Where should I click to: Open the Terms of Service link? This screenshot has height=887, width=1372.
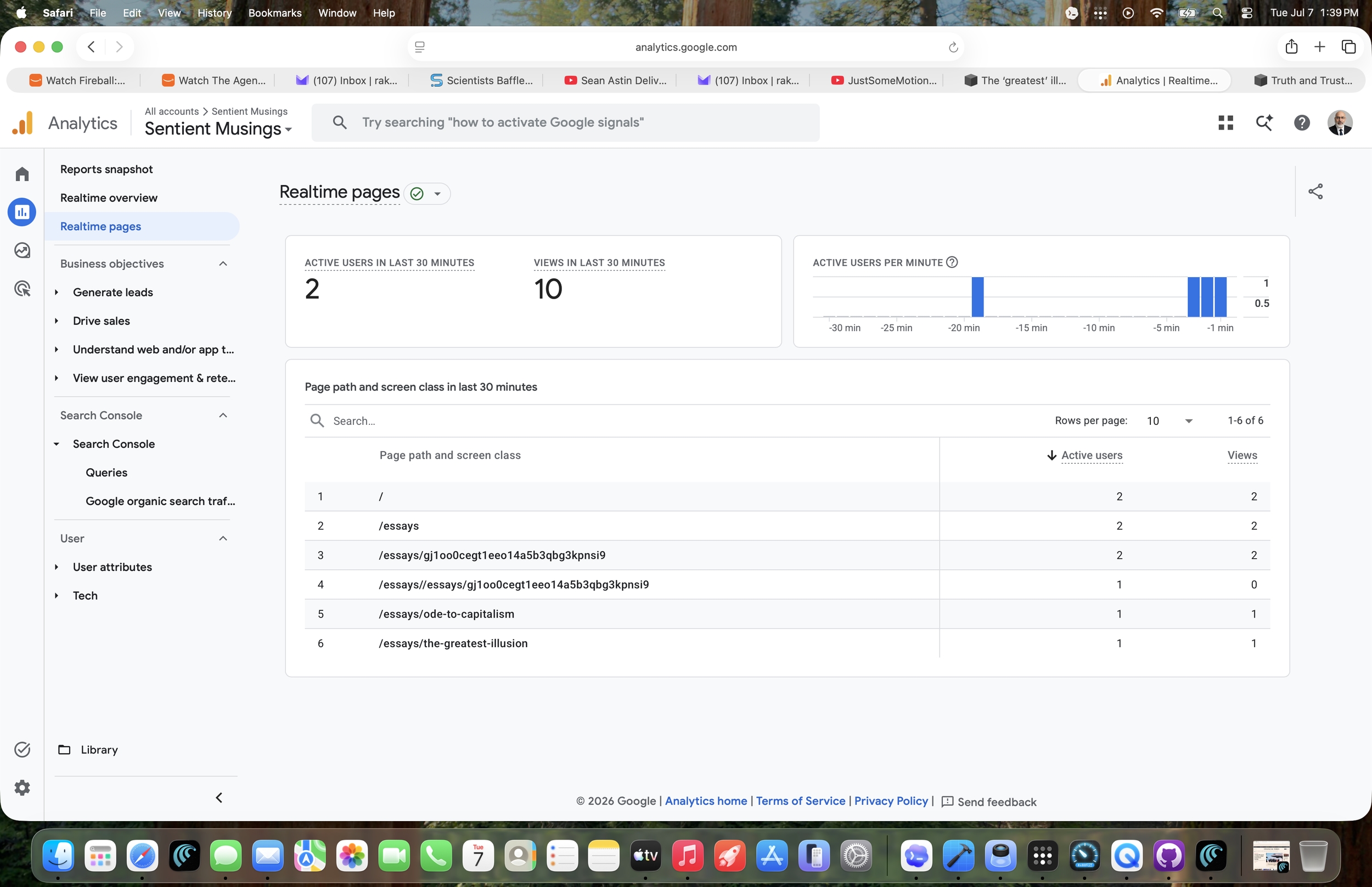tap(800, 801)
